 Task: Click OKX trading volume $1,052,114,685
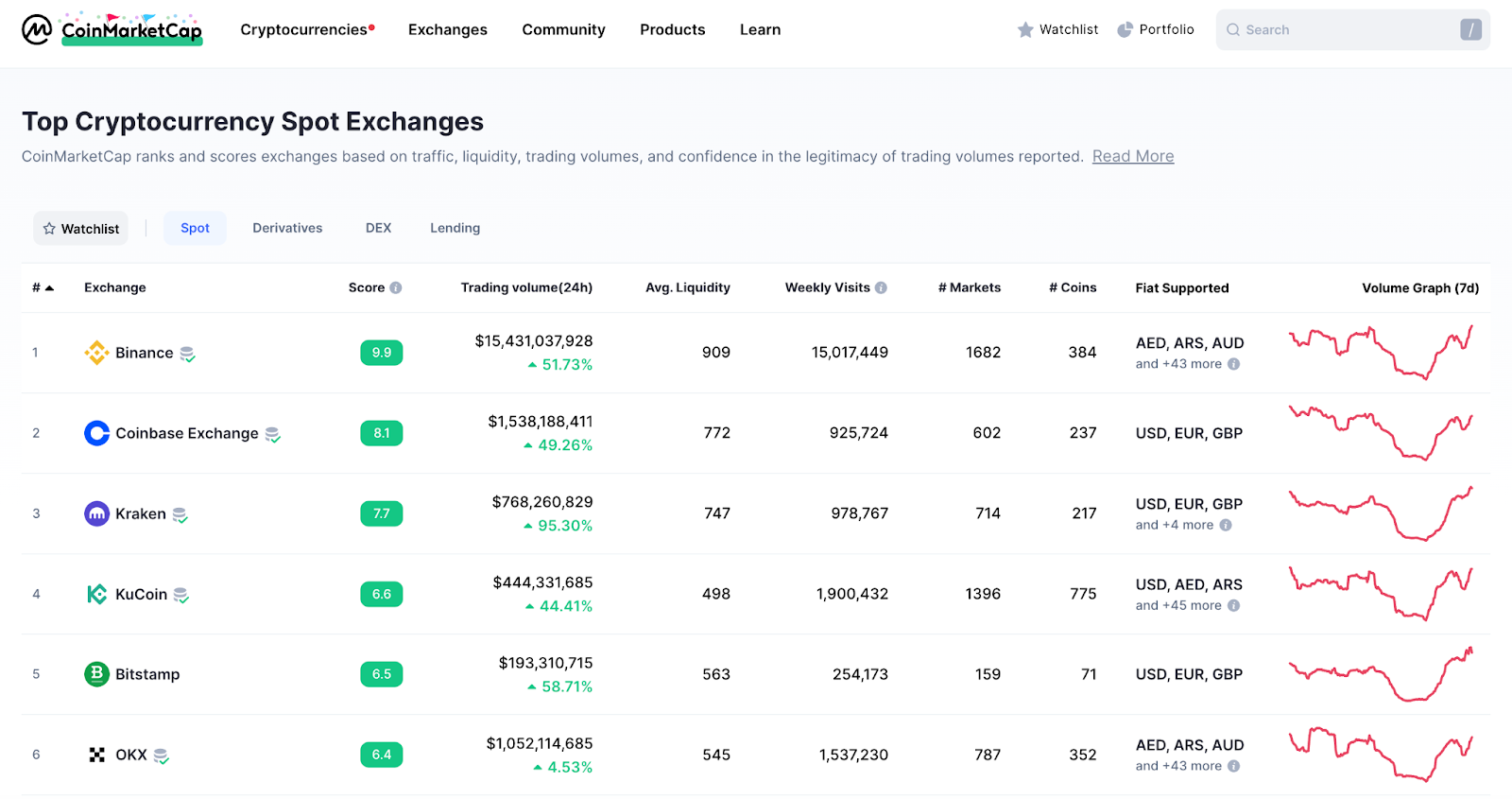pyautogui.click(x=540, y=743)
